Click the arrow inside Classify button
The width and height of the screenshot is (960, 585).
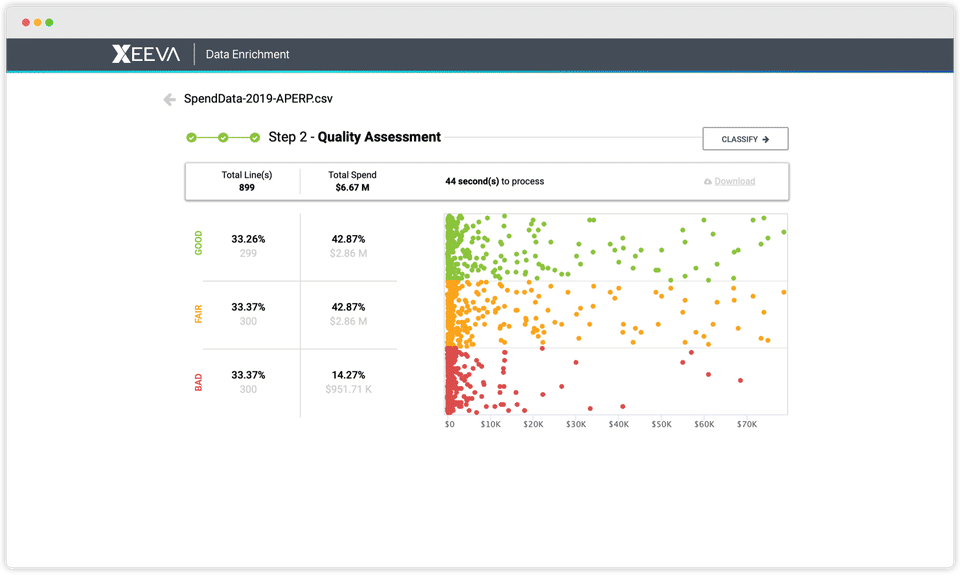click(x=765, y=140)
